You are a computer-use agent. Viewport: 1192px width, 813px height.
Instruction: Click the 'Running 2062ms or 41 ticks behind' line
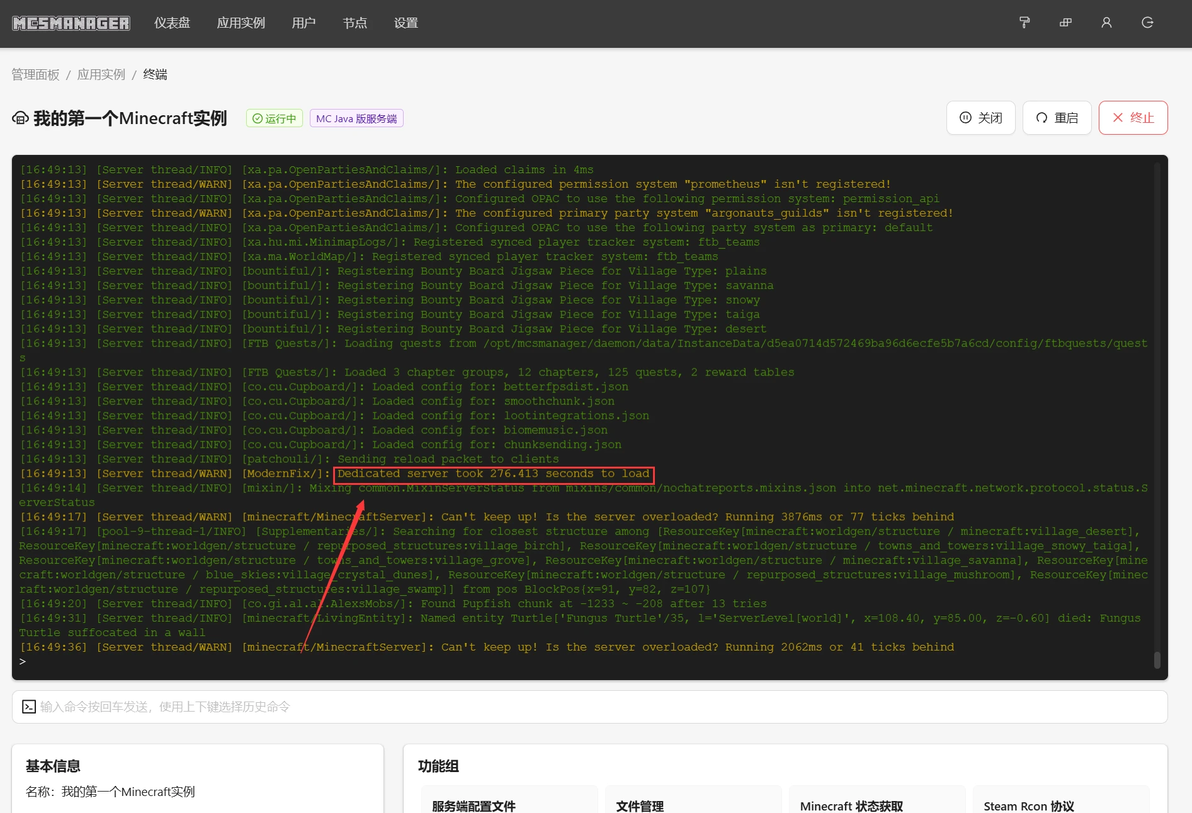click(487, 647)
